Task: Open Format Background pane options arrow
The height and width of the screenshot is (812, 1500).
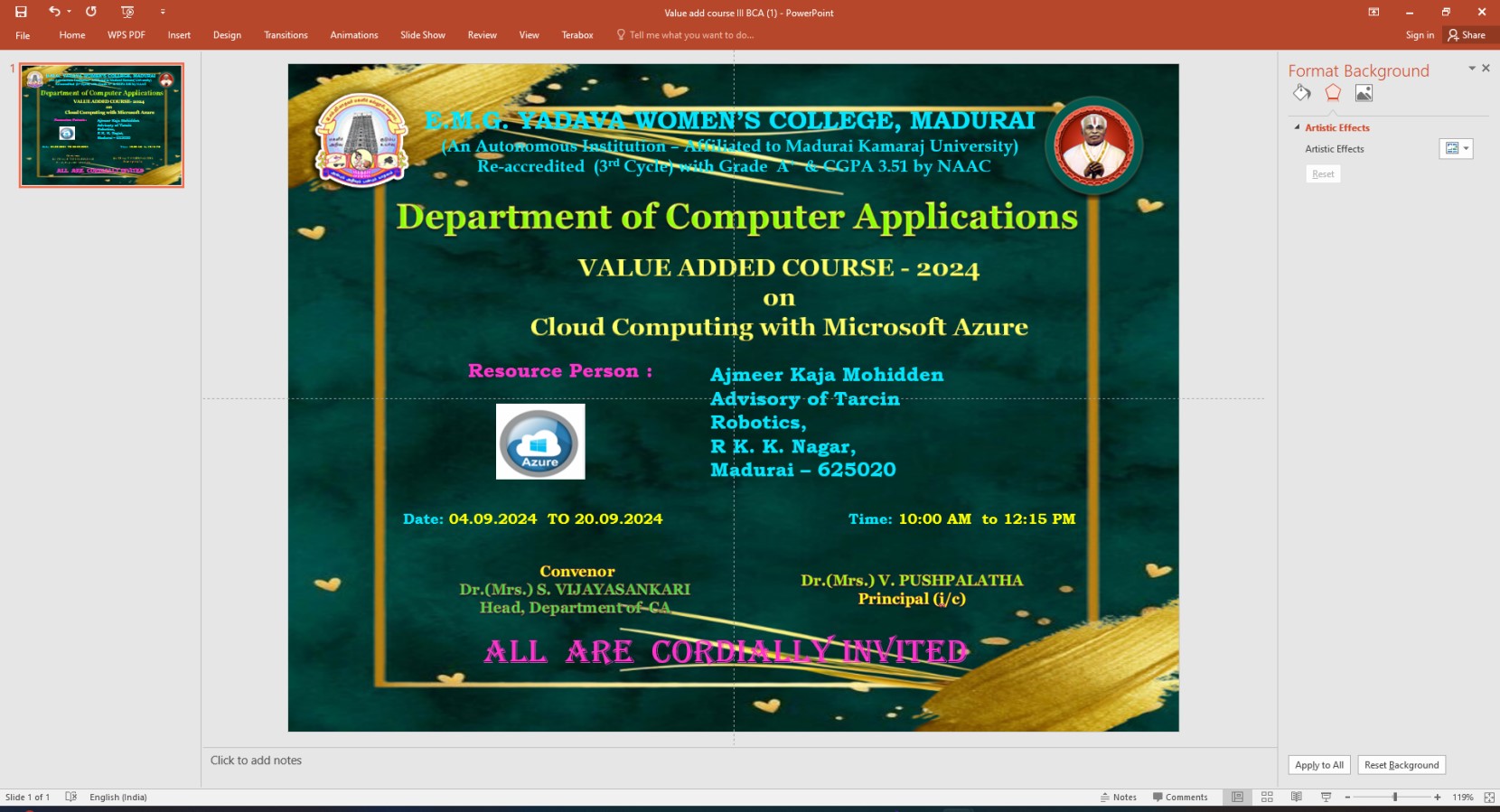Action: click(1471, 69)
